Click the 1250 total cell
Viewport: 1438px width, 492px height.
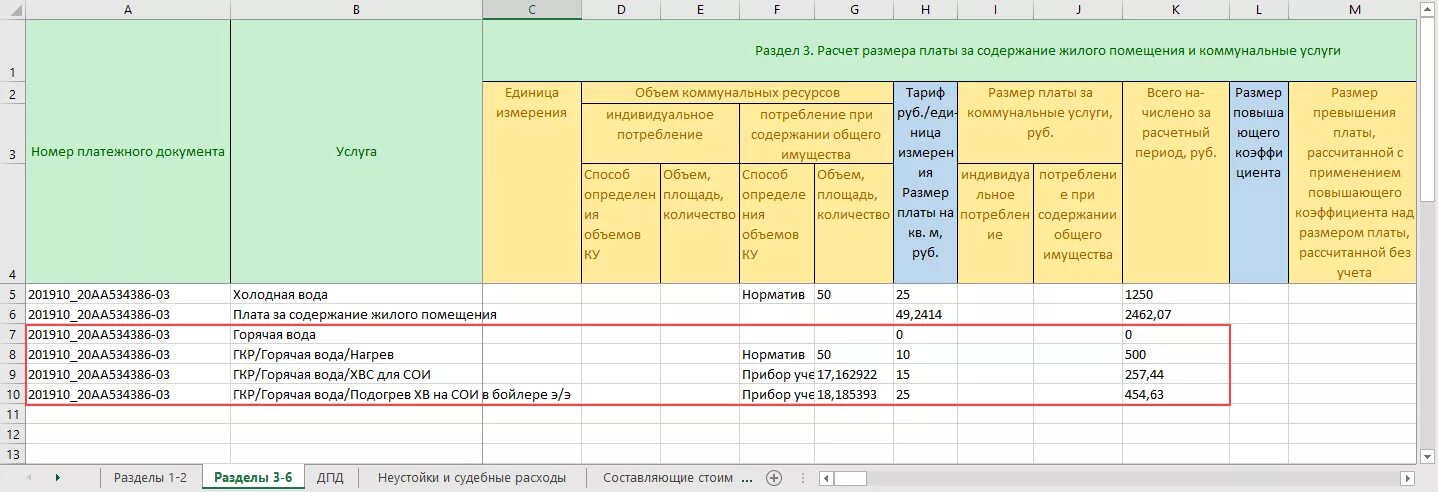coord(1176,294)
